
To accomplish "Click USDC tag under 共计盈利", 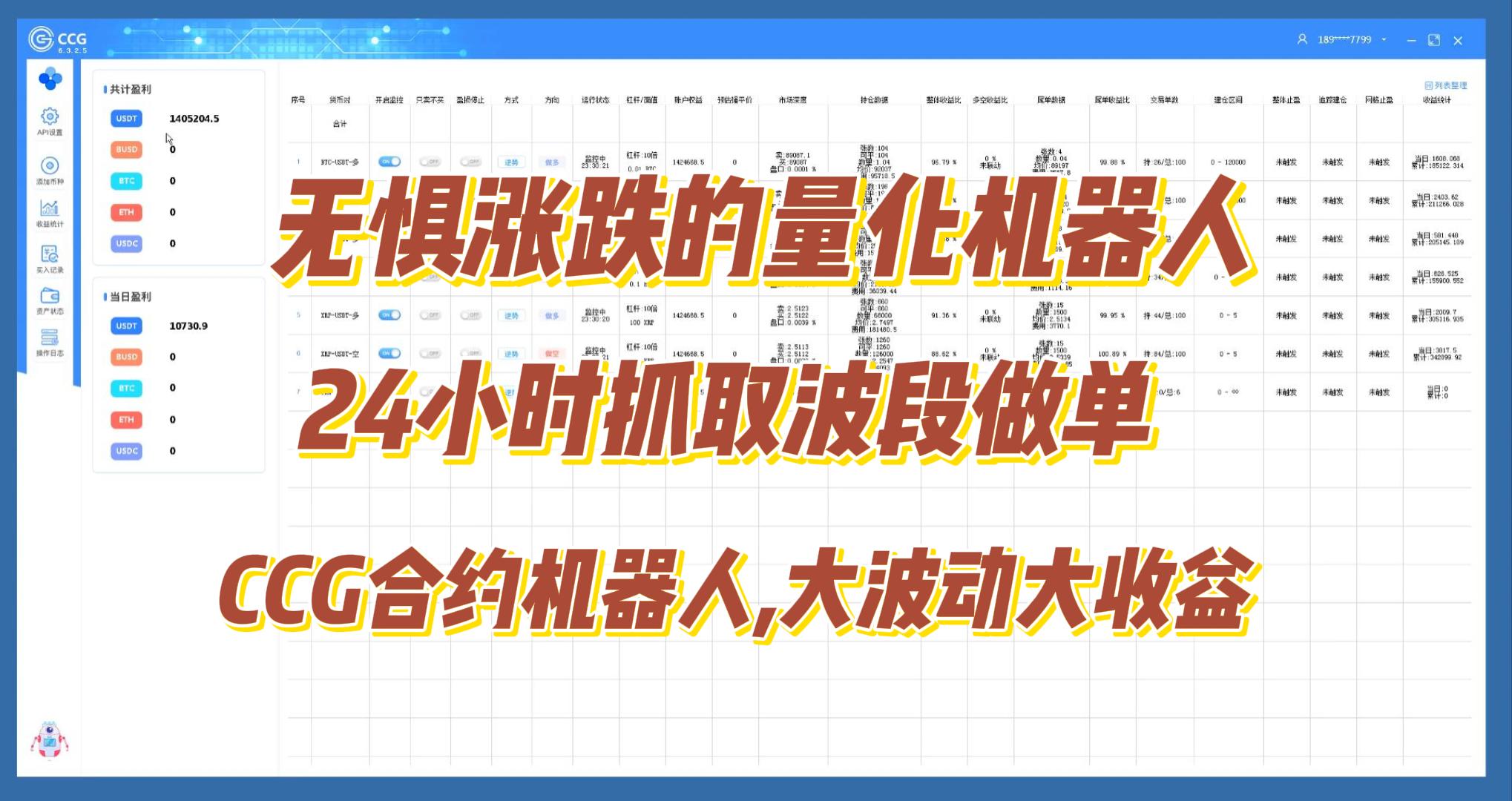I will click(127, 243).
